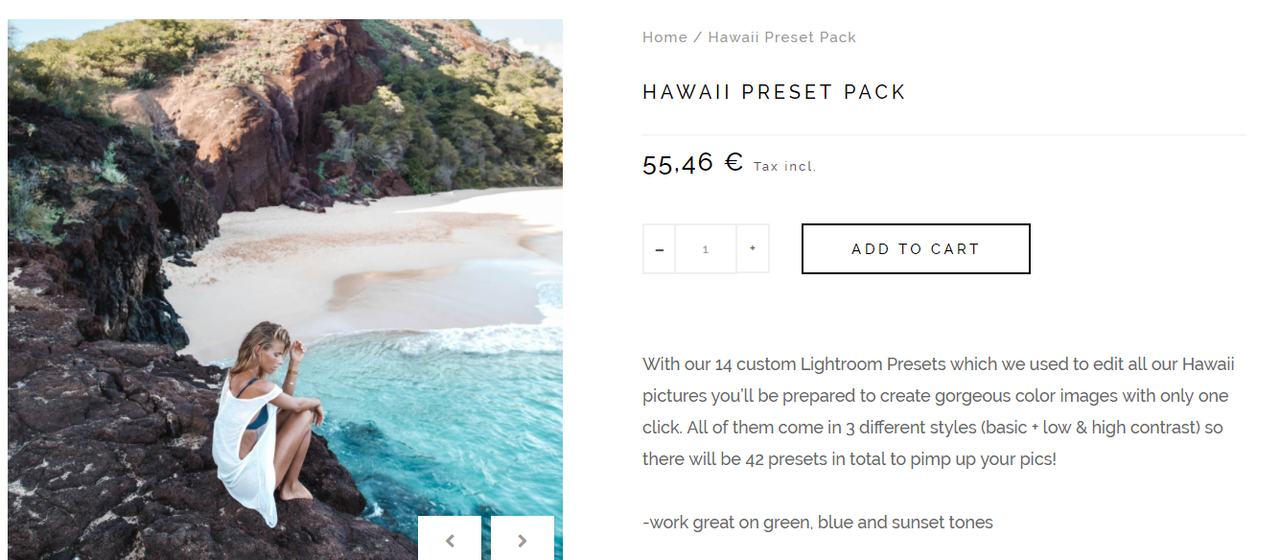The width and height of the screenshot is (1280, 560).
Task: Click the Hawaii Preset Pack breadcrumb
Action: click(x=782, y=37)
